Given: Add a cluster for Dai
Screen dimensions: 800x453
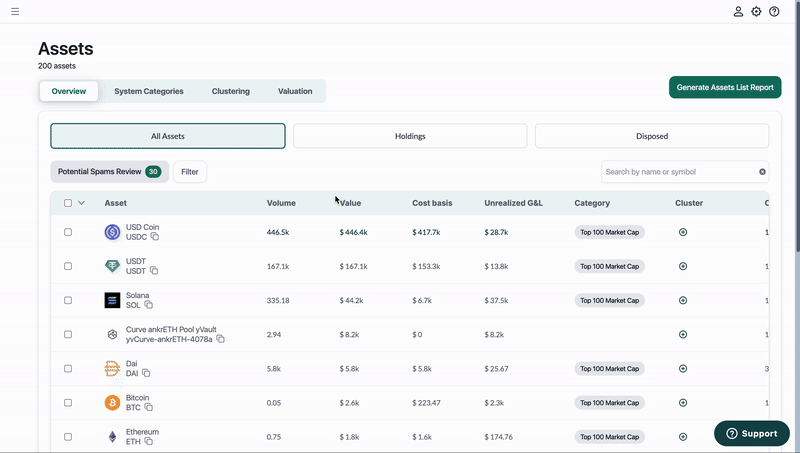Looking at the screenshot, I should click(x=683, y=369).
